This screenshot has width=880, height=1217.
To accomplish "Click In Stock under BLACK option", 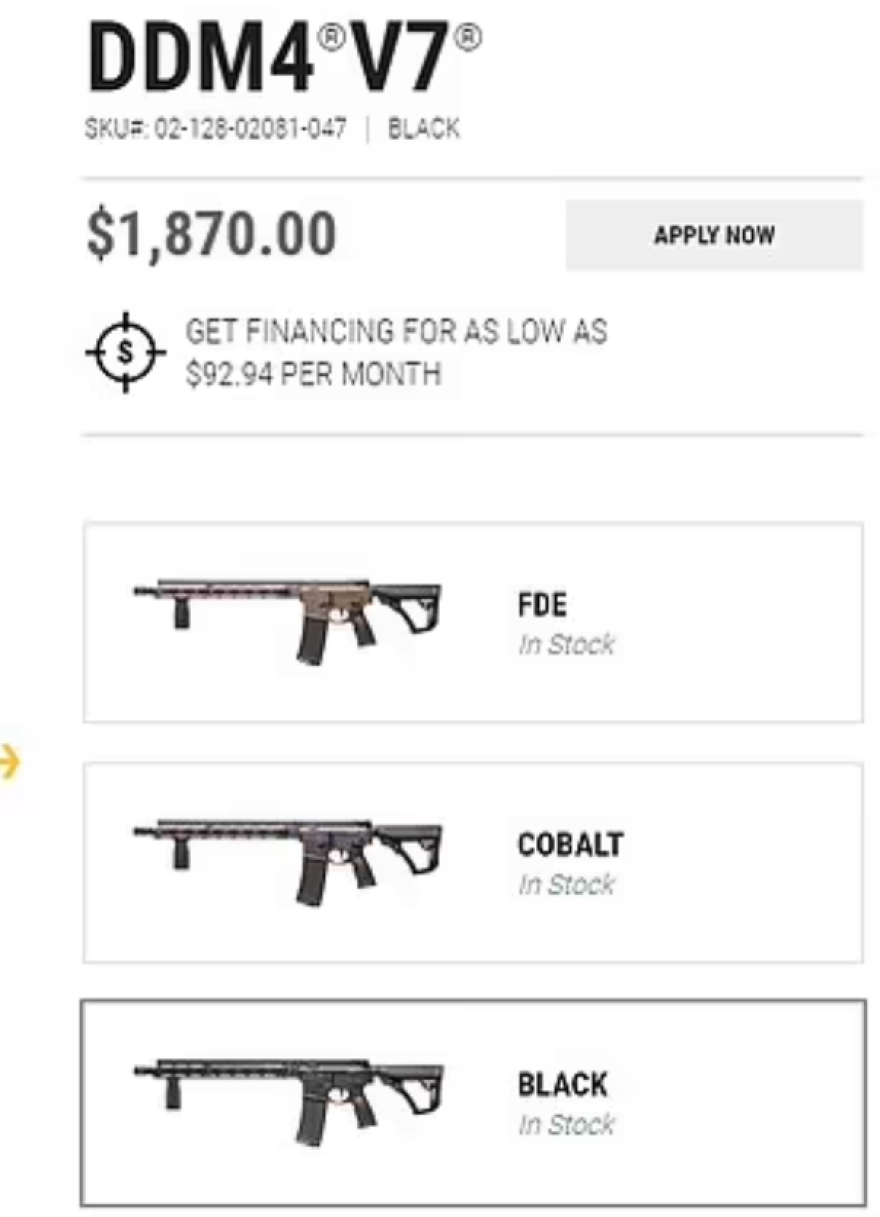I will pos(566,1125).
